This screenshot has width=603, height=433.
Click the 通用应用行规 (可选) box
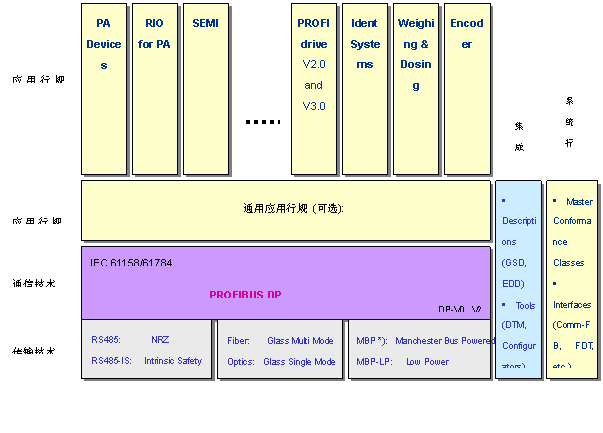coord(286,210)
